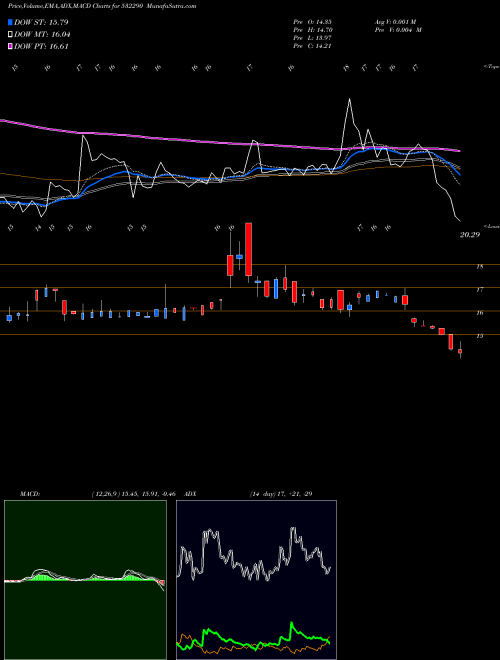This screenshot has width=500, height=660.
Task: Click the 16 price axis label
Action: tap(479, 313)
